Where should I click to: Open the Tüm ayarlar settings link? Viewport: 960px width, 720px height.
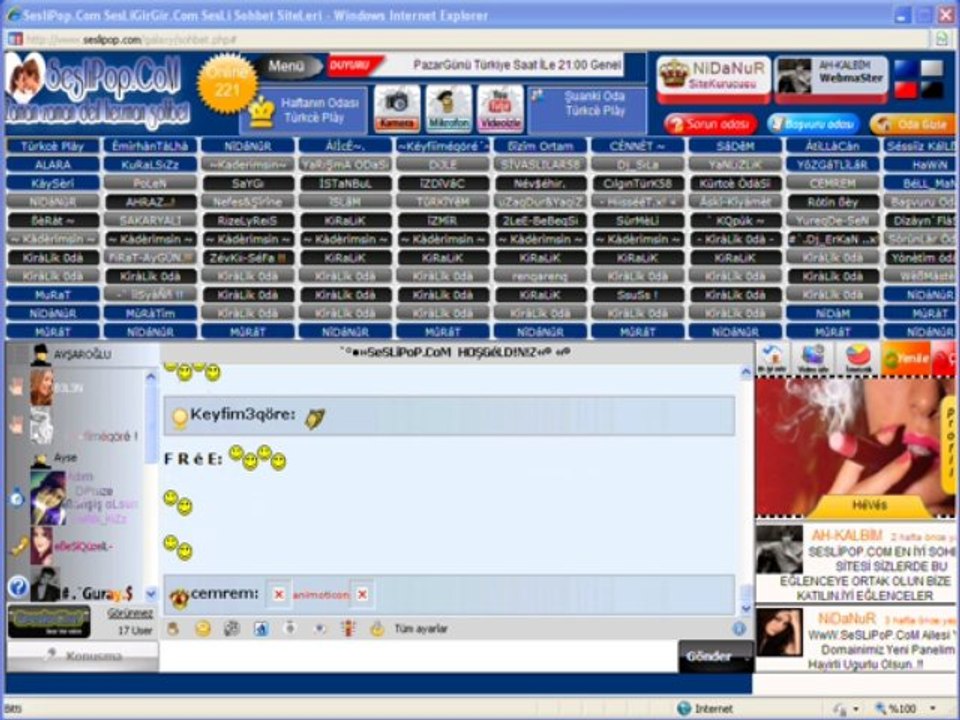[x=421, y=629]
